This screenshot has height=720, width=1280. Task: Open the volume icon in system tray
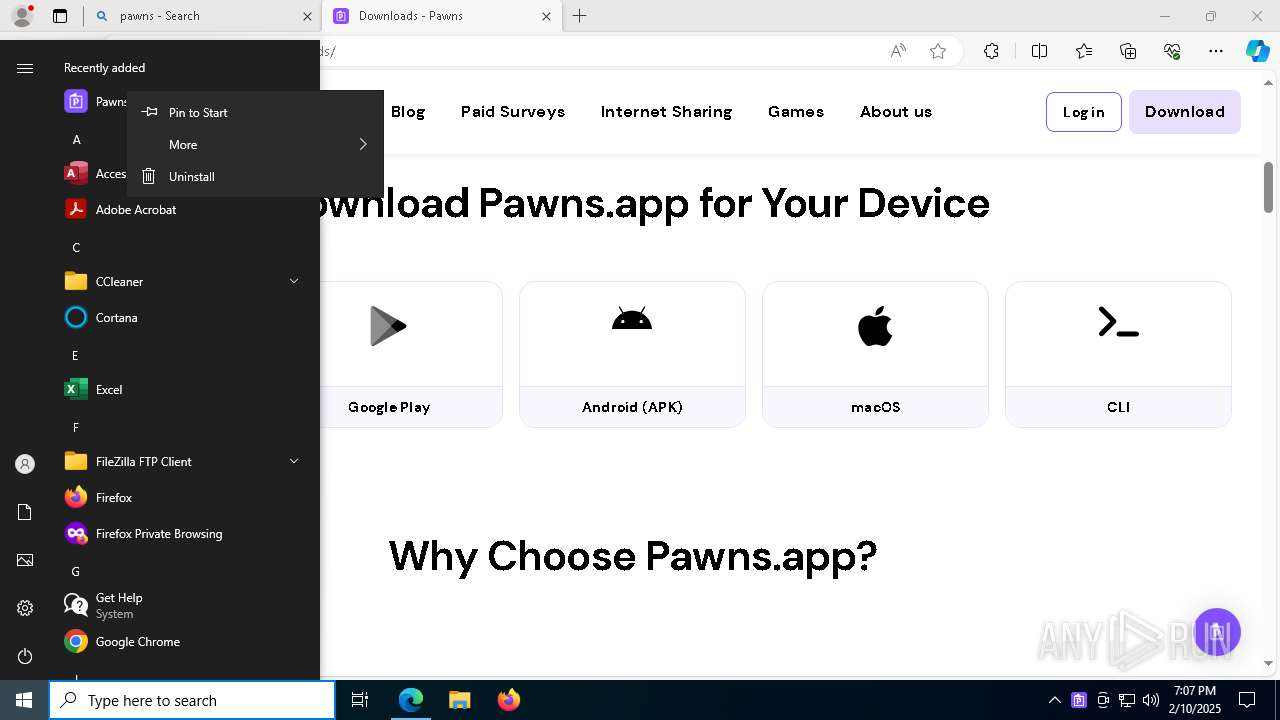click(x=1151, y=700)
